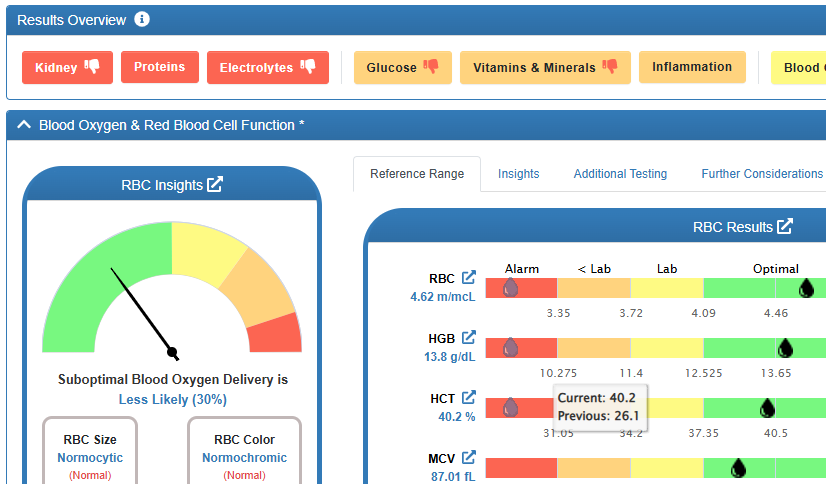The image size is (826, 484).
Task: Select the Reference Range tab
Action: tap(417, 174)
